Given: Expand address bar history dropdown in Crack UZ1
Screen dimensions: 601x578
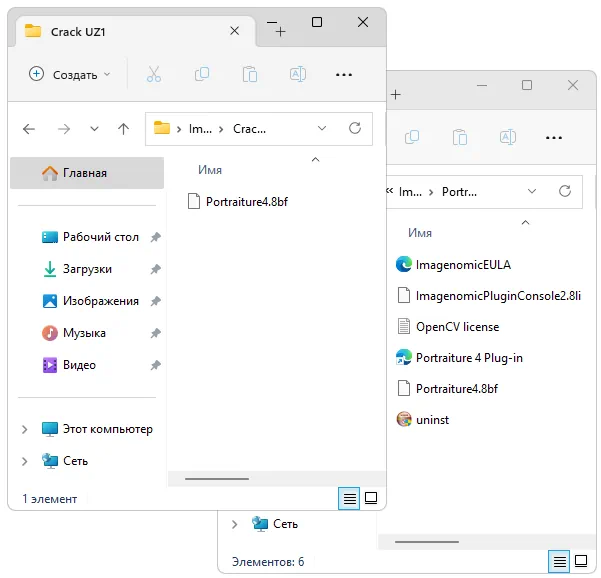Looking at the screenshot, I should pos(322,128).
